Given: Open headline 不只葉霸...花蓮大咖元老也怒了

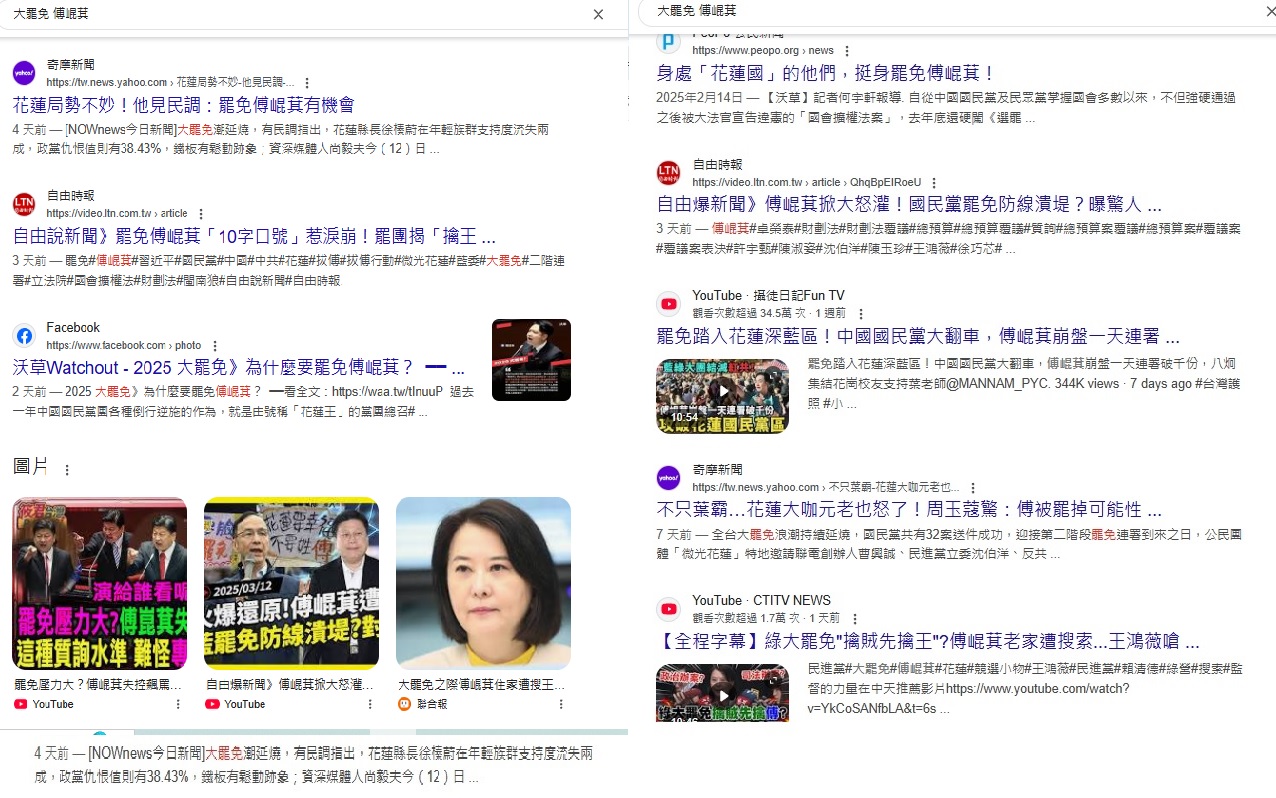Looking at the screenshot, I should 909,509.
